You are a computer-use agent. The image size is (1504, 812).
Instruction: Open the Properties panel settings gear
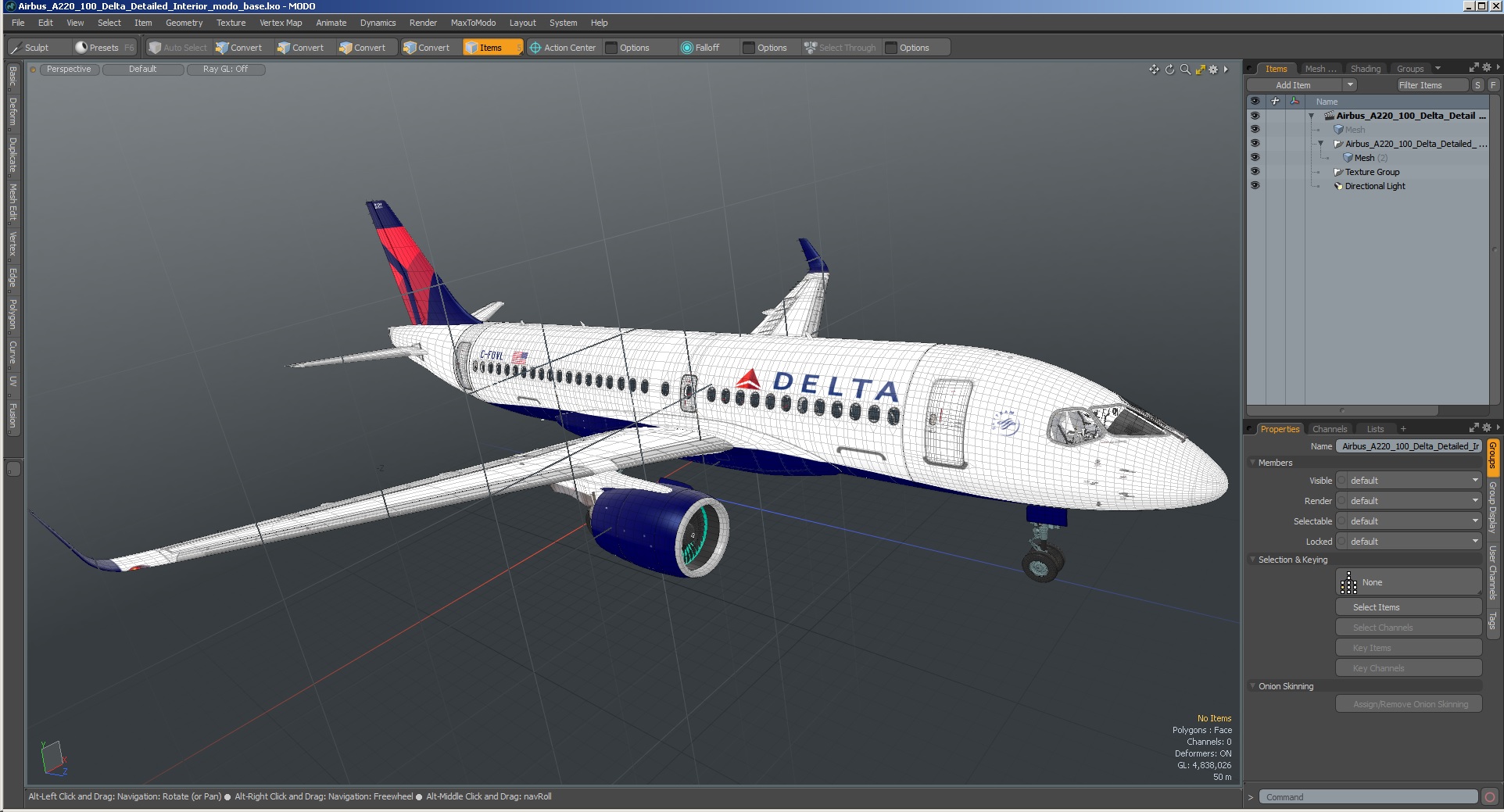point(1487,427)
